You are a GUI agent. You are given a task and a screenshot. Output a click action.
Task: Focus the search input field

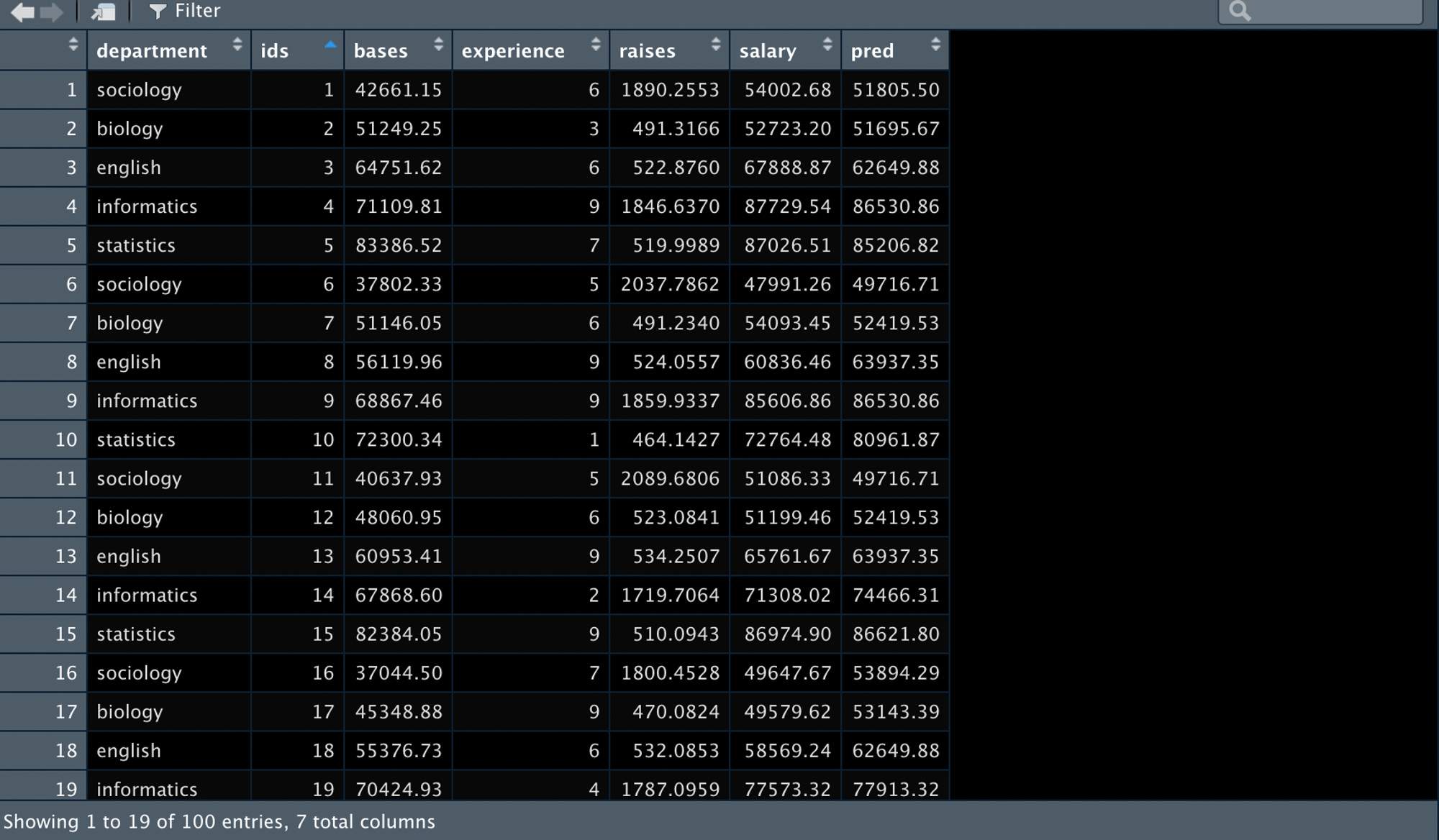1320,11
